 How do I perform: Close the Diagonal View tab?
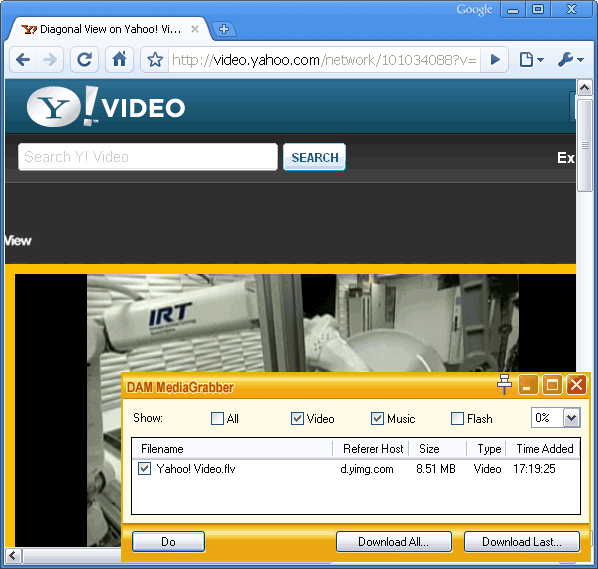[x=195, y=29]
